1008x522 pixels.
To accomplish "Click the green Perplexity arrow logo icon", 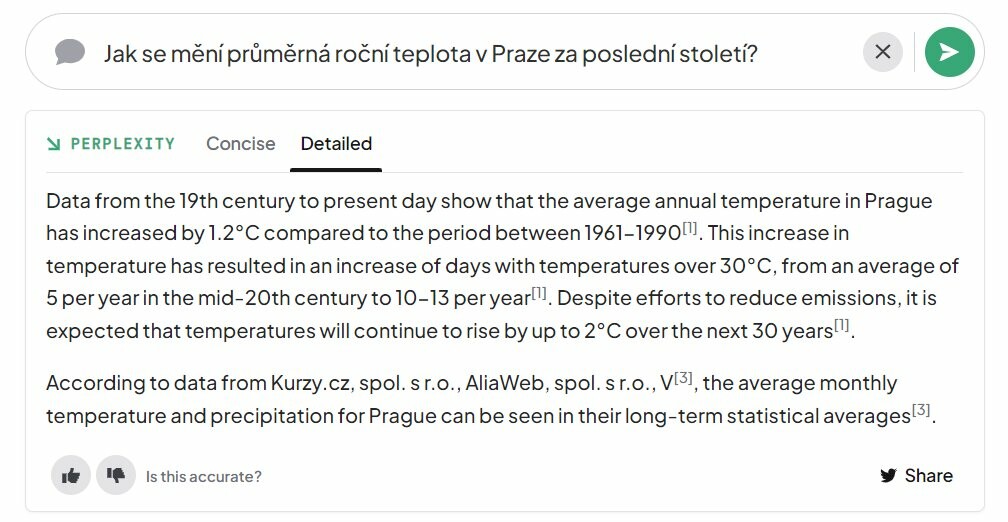I will tap(54, 143).
